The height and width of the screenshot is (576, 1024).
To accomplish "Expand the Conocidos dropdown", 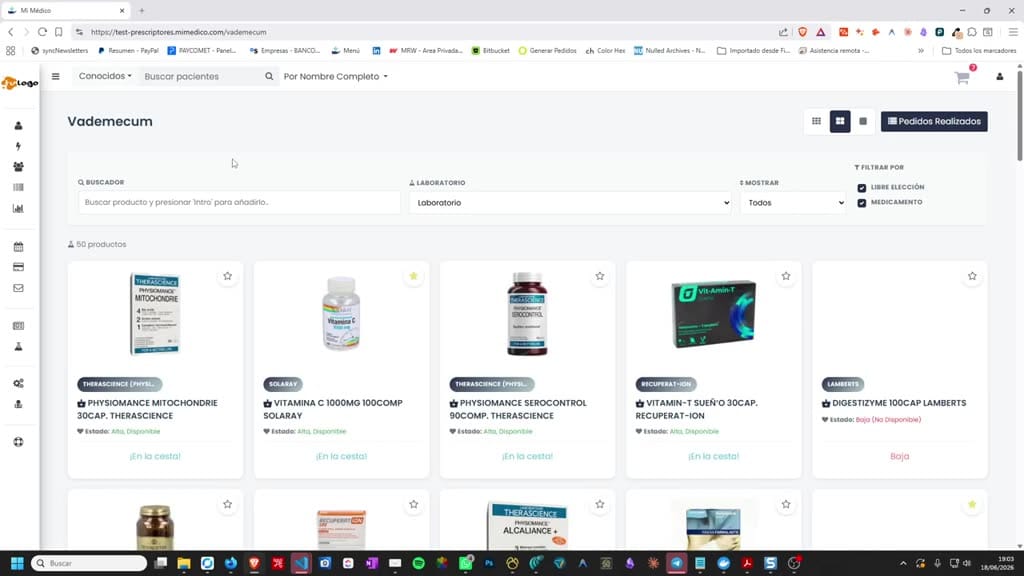I will tap(105, 76).
